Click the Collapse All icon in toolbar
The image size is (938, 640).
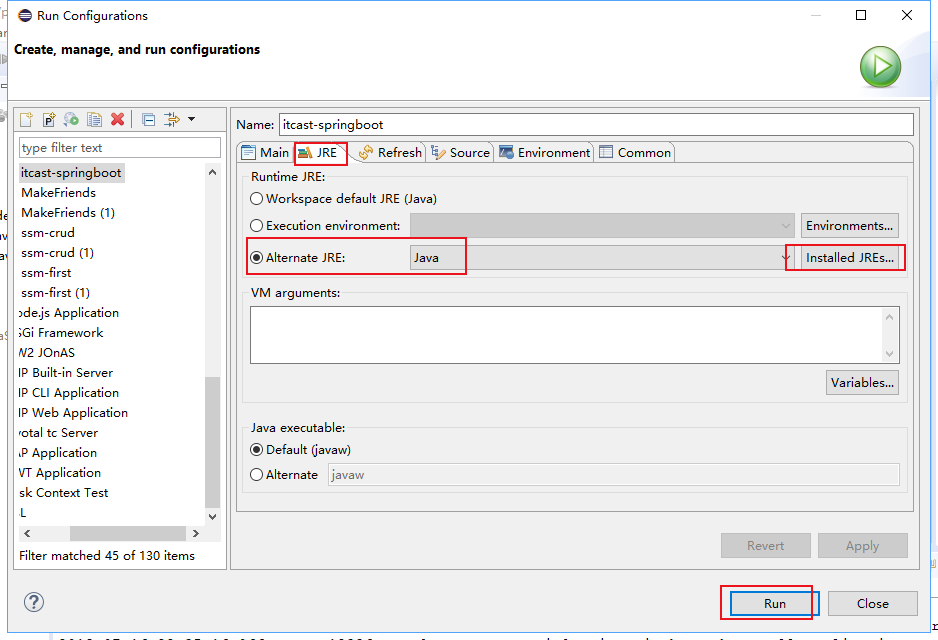(148, 120)
